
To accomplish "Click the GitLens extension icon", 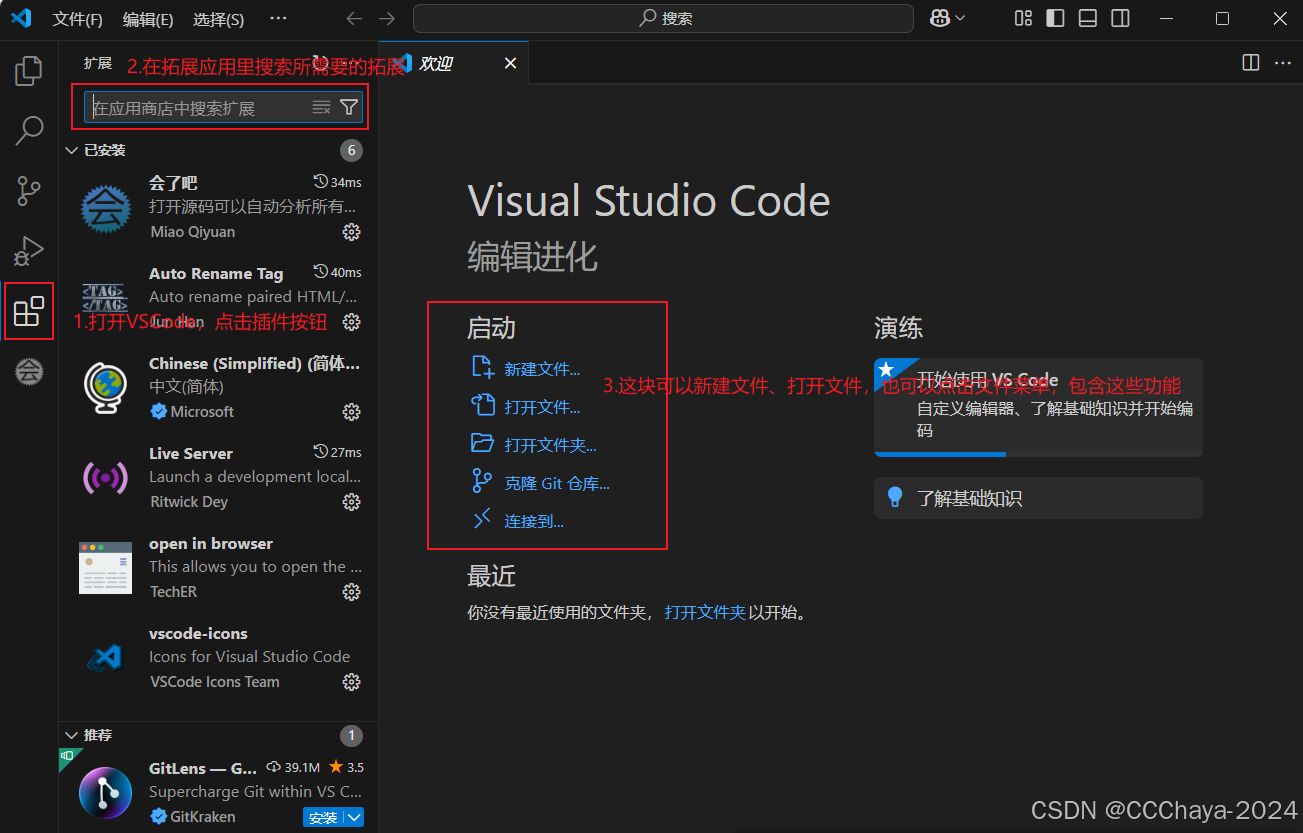I will [x=105, y=792].
